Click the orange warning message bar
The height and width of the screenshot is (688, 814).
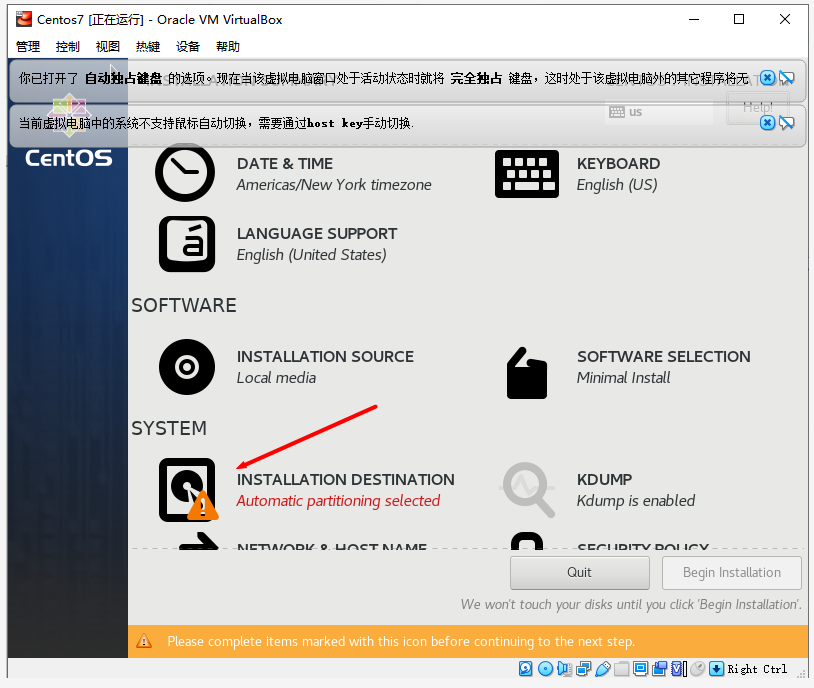point(468,642)
